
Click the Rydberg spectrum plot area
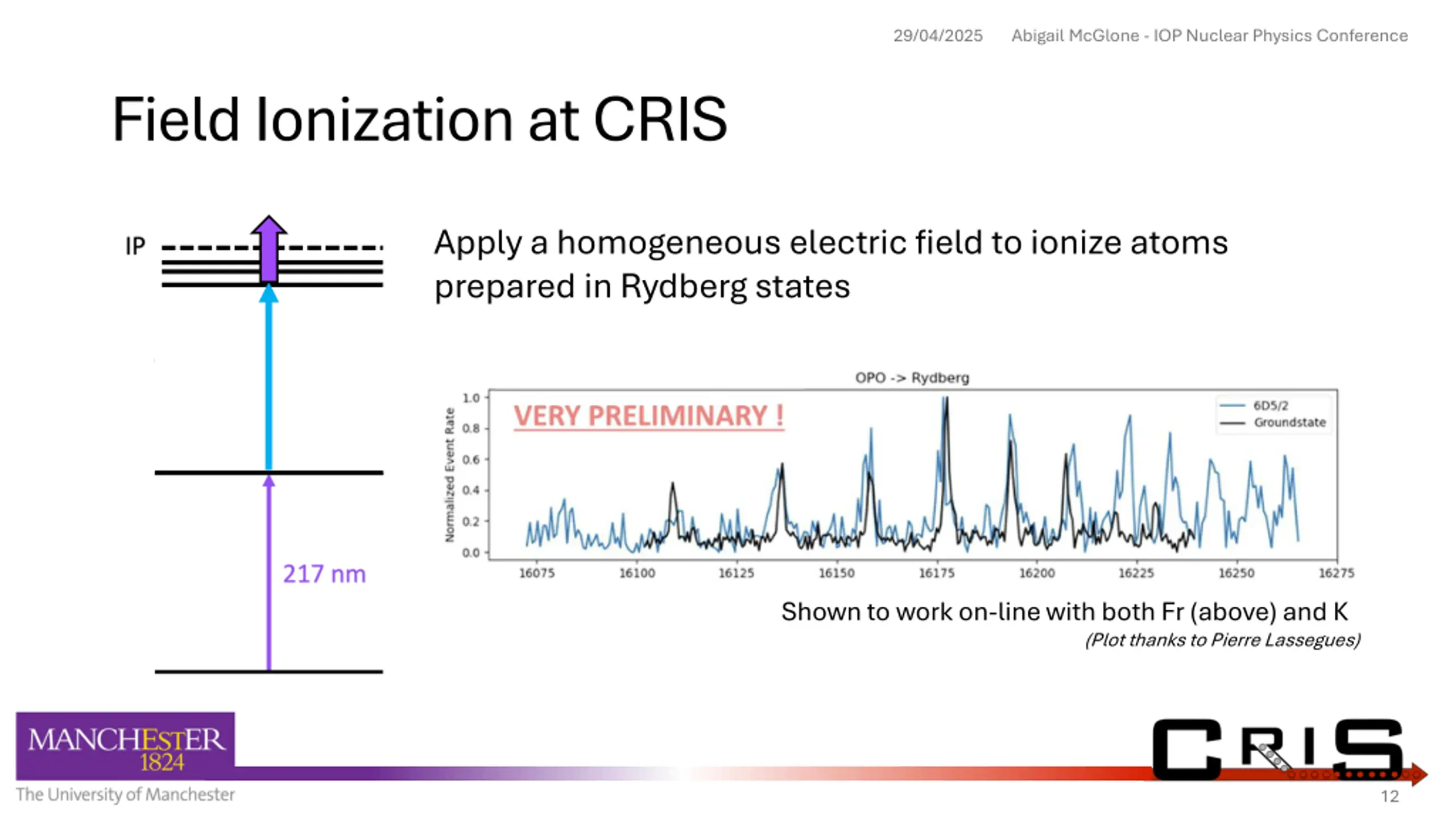click(913, 475)
